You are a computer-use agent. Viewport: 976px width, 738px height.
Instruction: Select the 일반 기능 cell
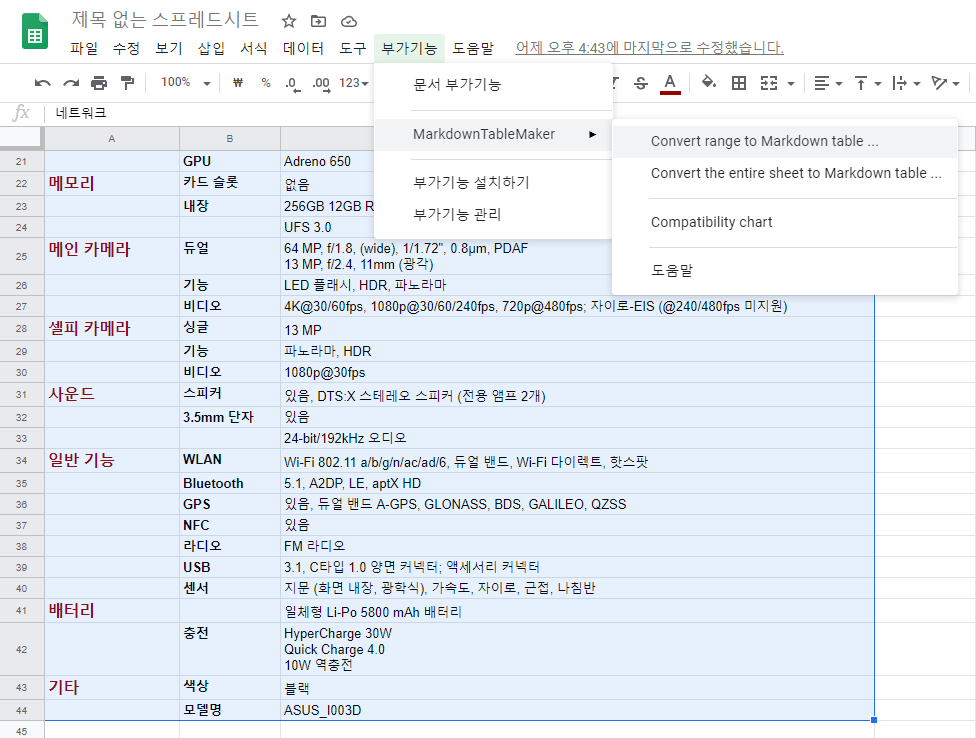point(112,460)
